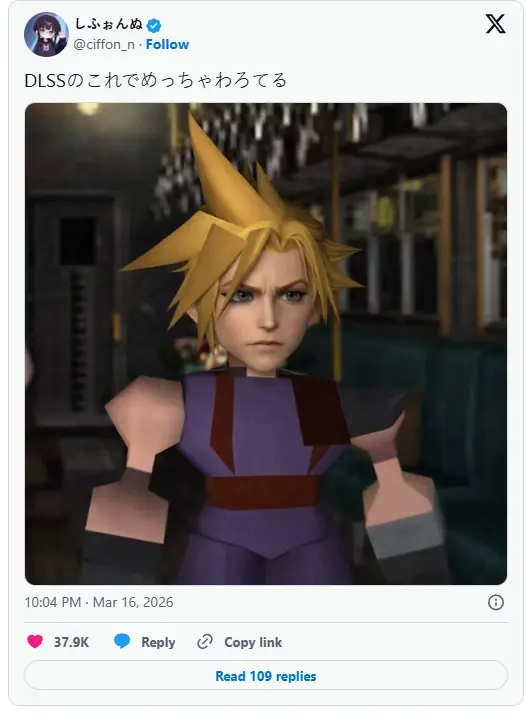Click the Japanese tweet text about DLSS
Image resolution: width=526 pixels, height=715 pixels.
[156, 80]
